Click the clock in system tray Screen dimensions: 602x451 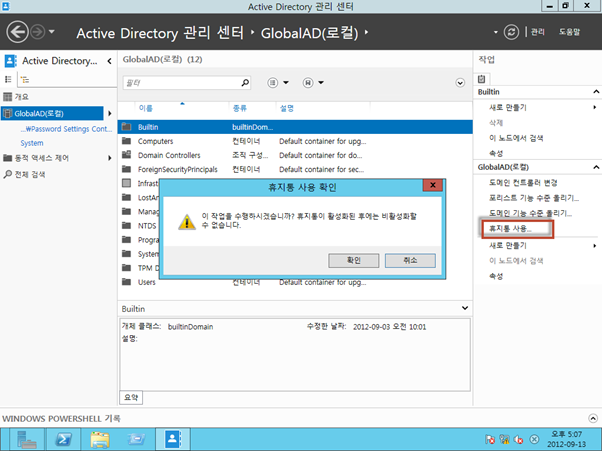pyautogui.click(x=567, y=439)
